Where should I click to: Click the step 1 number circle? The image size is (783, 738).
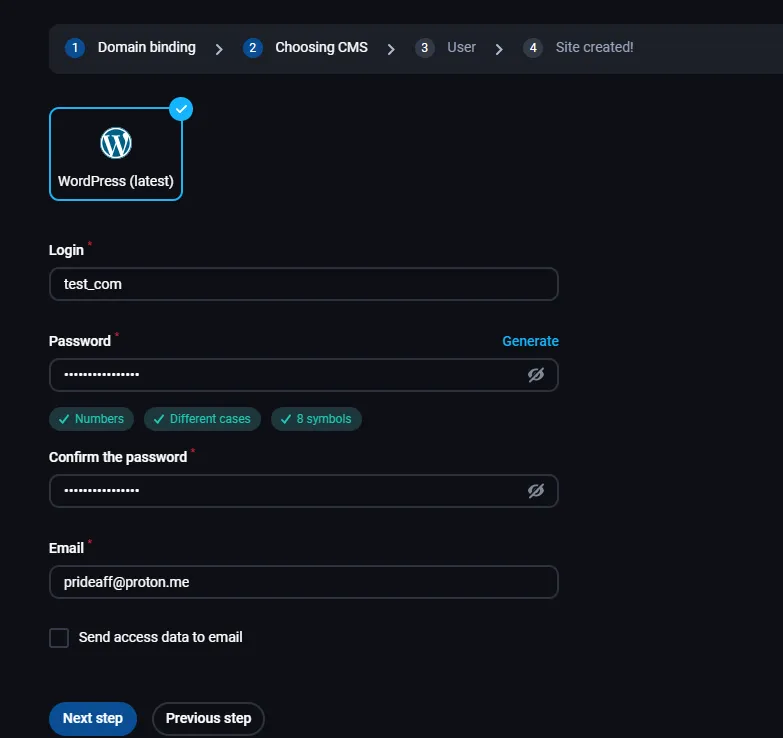[75, 48]
